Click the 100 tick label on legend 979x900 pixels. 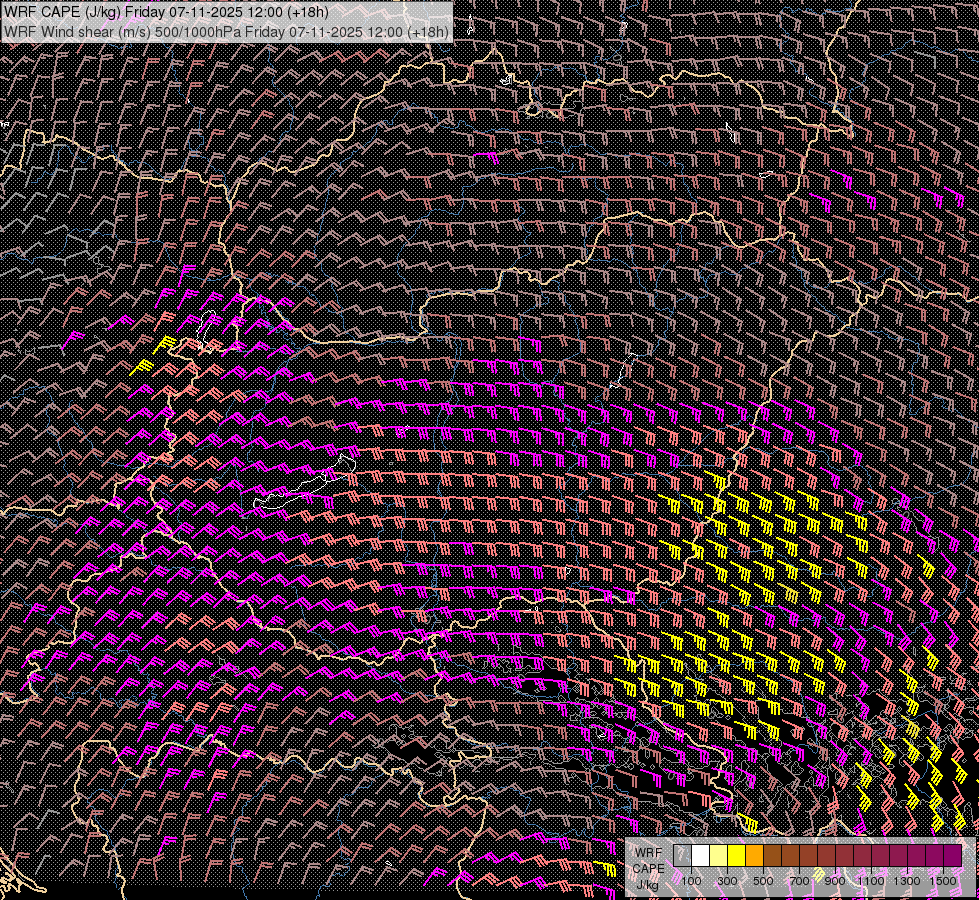pos(691,881)
